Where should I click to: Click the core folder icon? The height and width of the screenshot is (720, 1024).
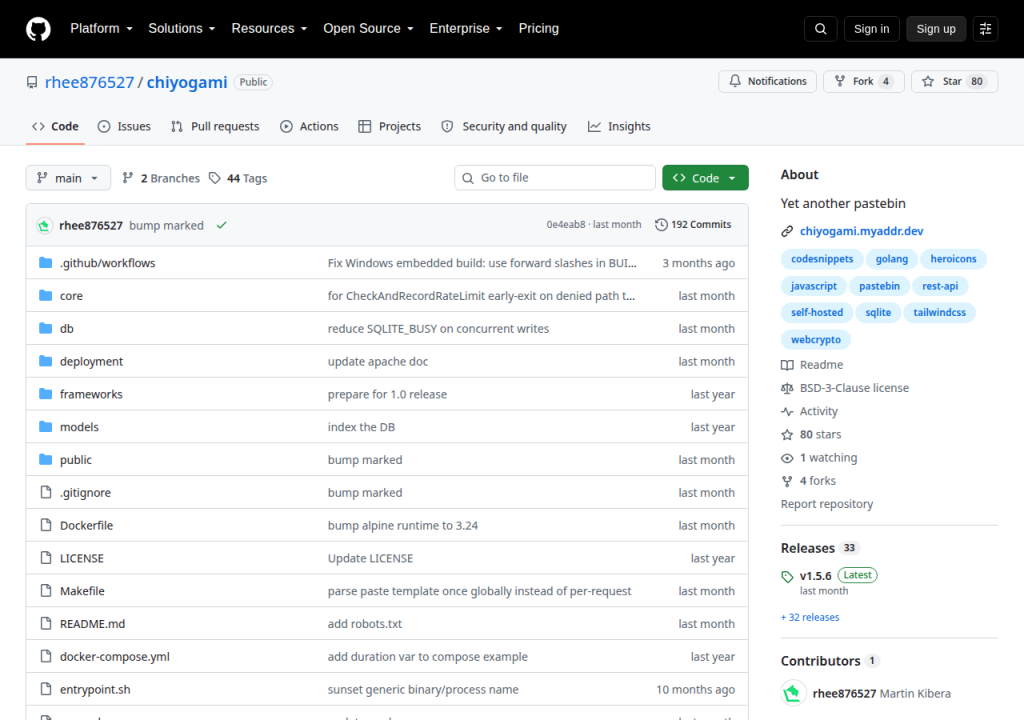[x=46, y=295]
